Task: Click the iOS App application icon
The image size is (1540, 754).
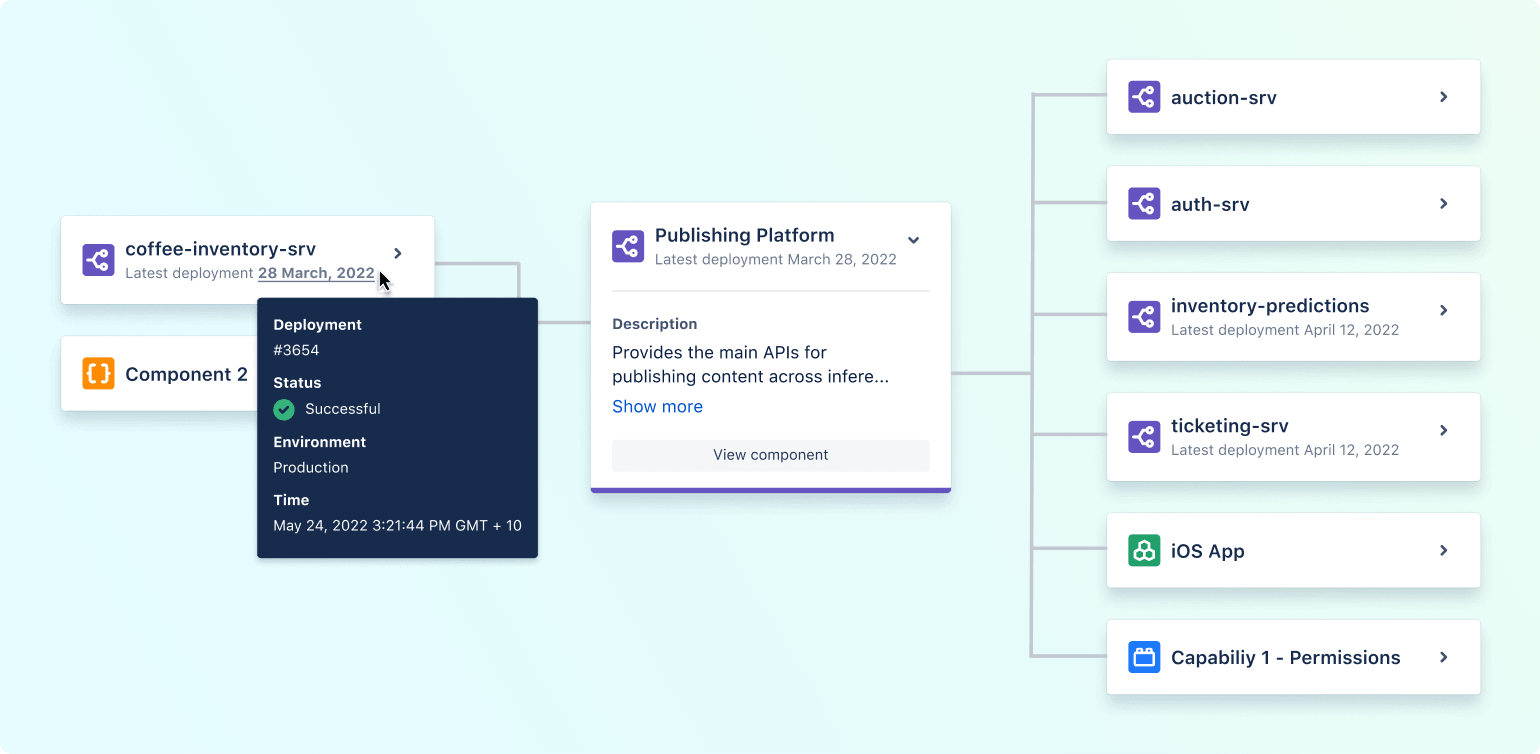Action: pyautogui.click(x=1143, y=550)
